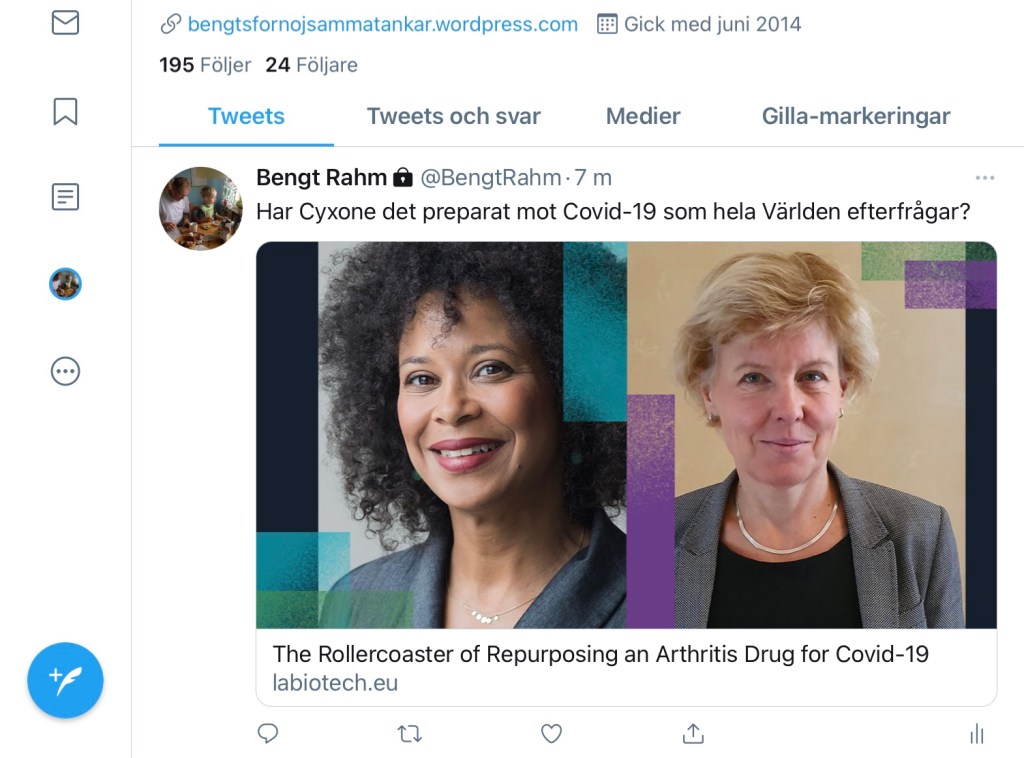View tweet analytics bar chart icon

point(976,734)
